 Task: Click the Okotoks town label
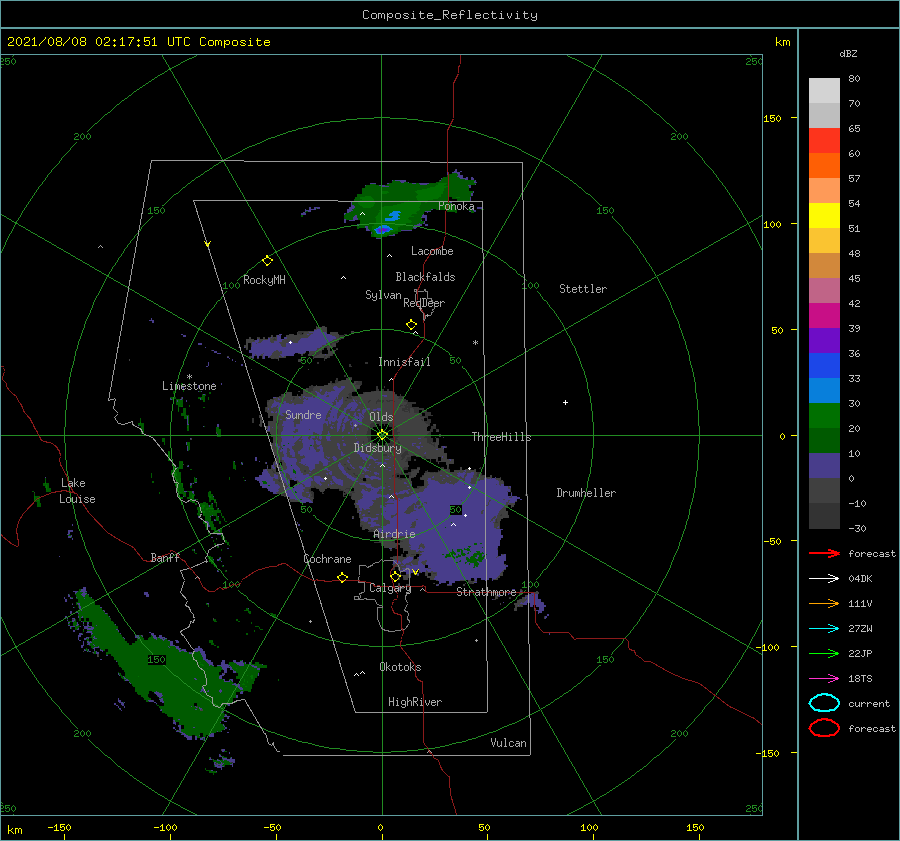tap(400, 667)
